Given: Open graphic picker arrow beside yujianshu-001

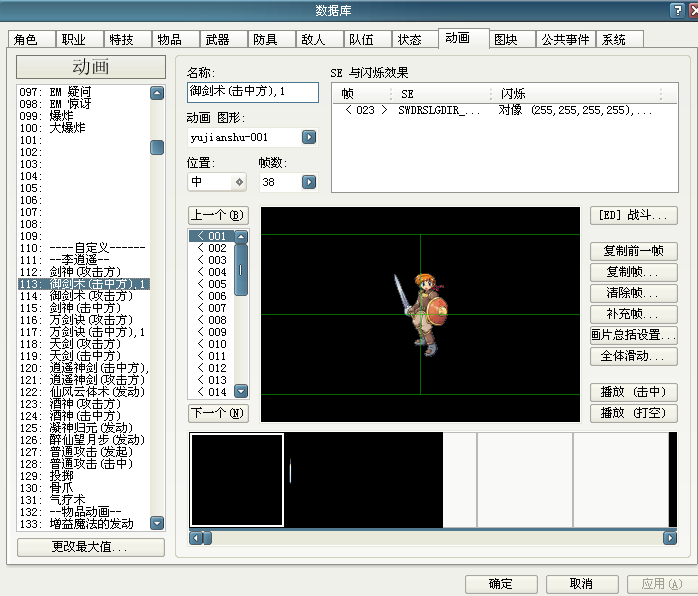Looking at the screenshot, I should point(309,137).
